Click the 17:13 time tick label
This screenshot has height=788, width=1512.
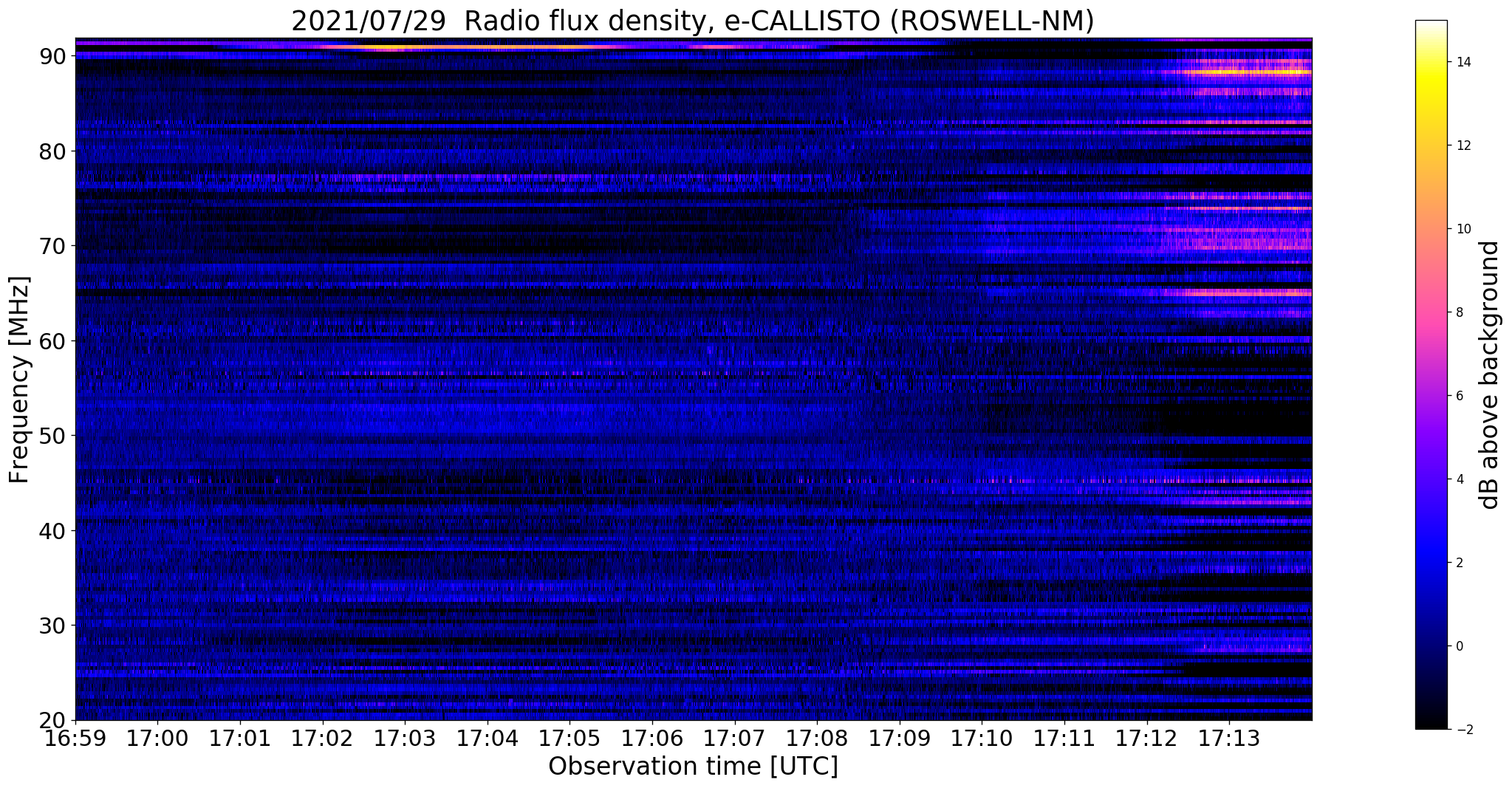(1229, 738)
